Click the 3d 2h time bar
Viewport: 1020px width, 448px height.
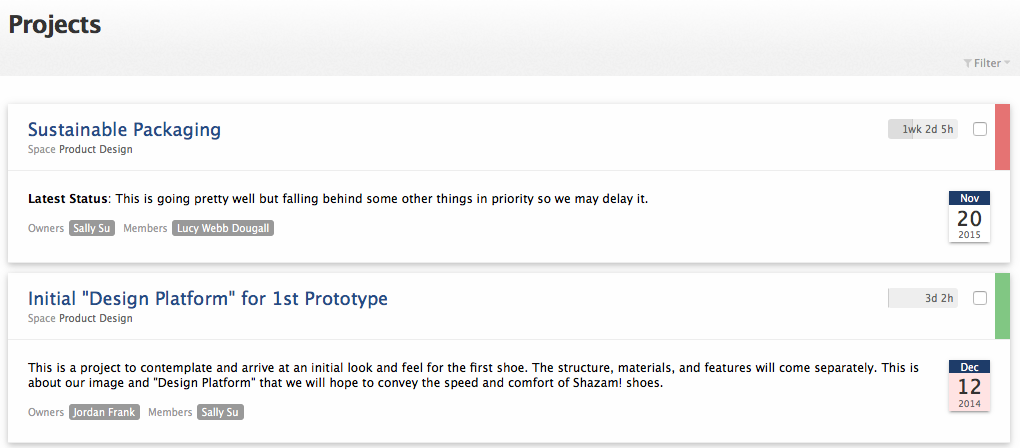tap(922, 298)
